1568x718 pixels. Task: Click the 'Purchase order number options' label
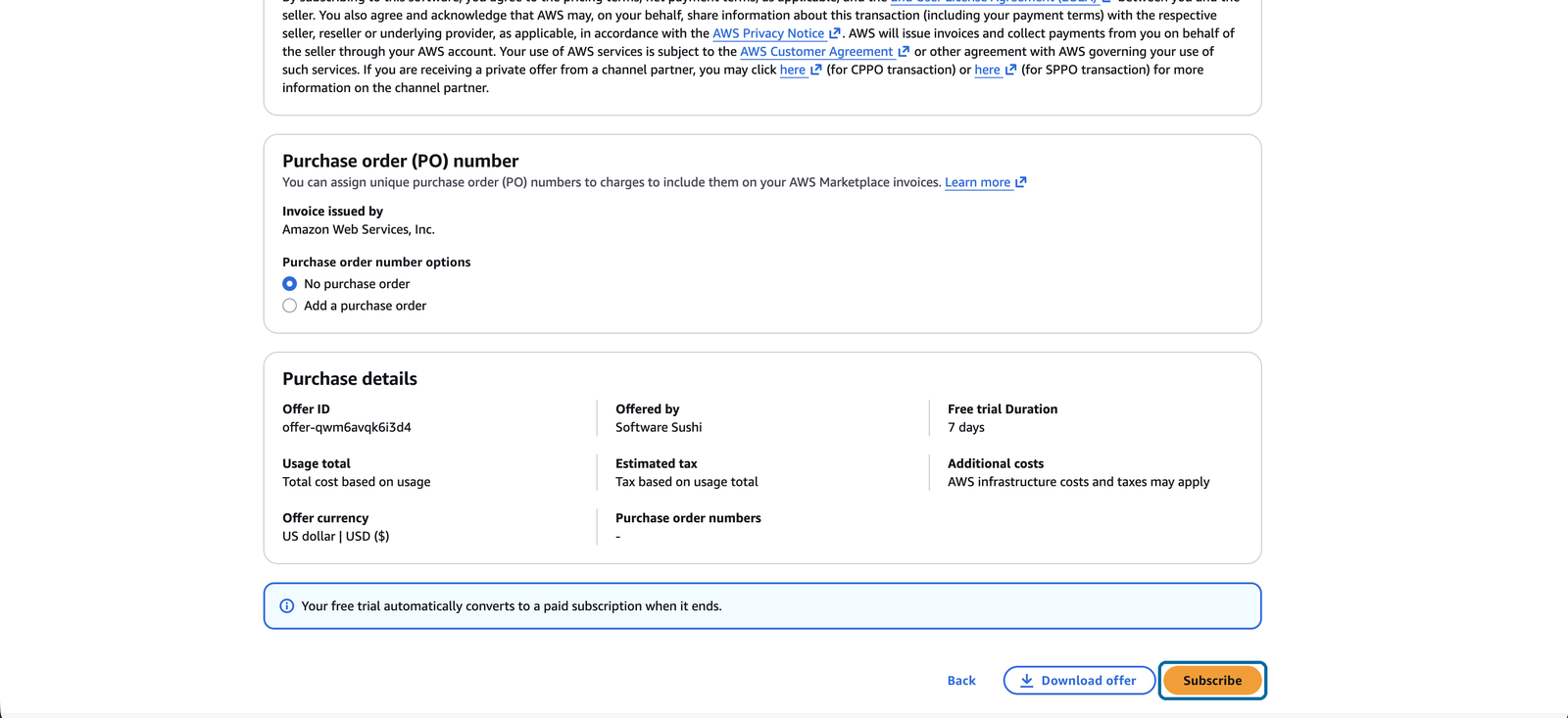pos(376,263)
